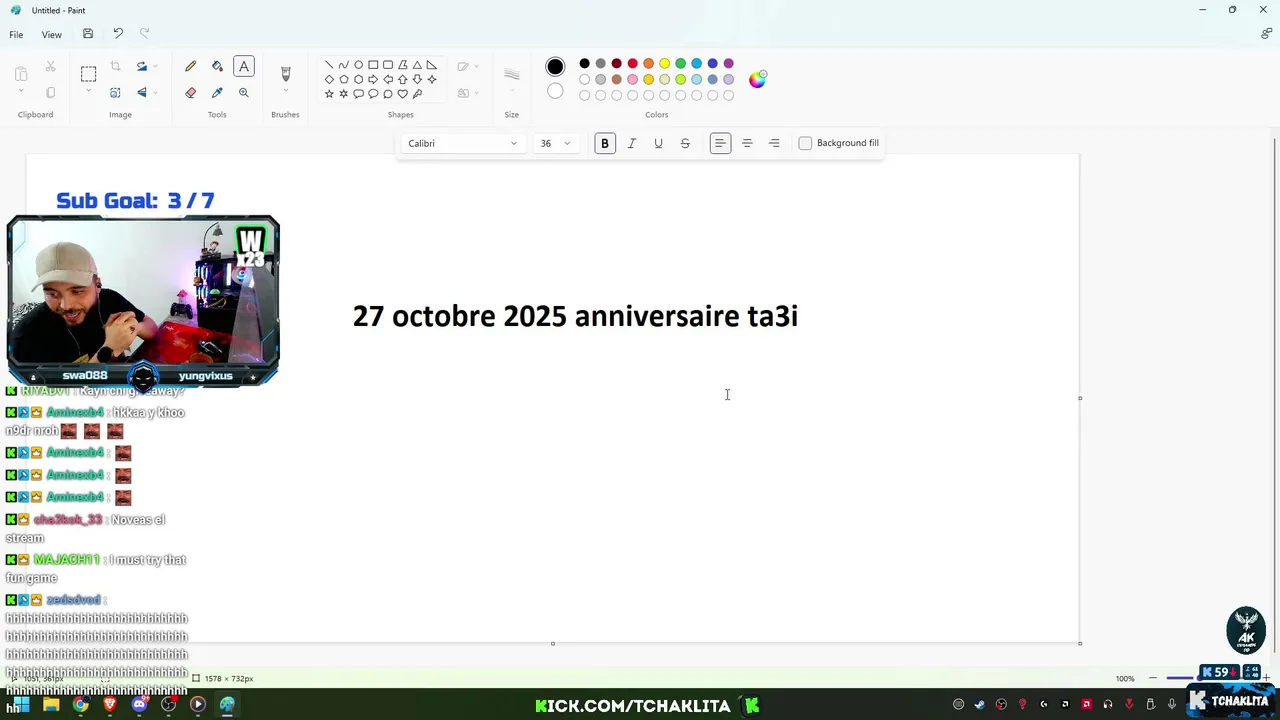Viewport: 1280px width, 720px height.
Task: Open Brave browser from taskbar
Action: [110, 705]
